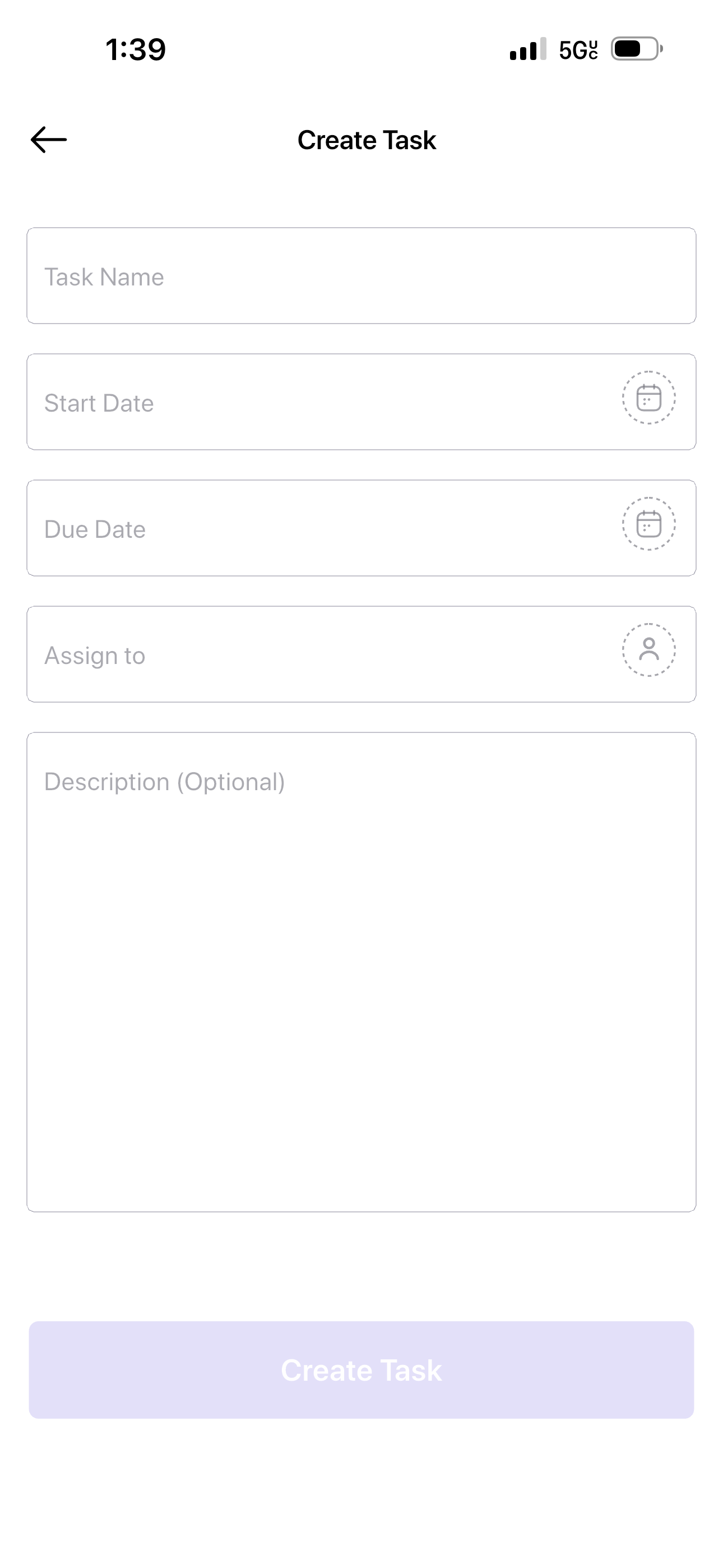Tap the 1:39 clock in status bar
The height and width of the screenshot is (1568, 723).
tap(135, 49)
